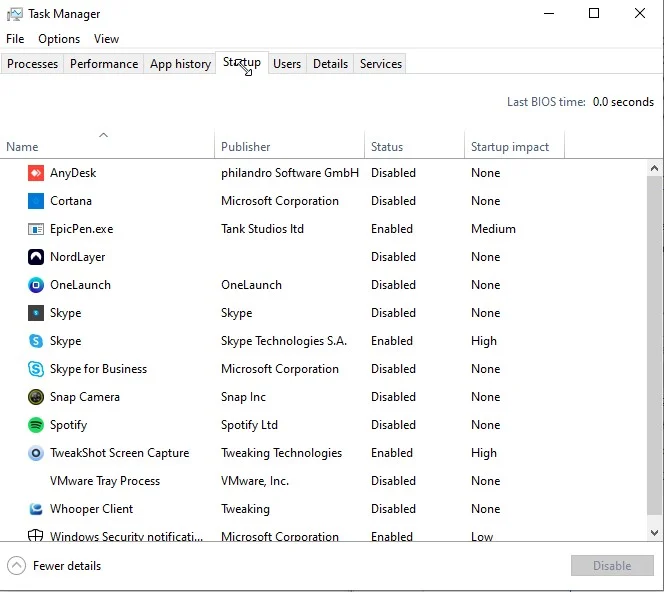
Task: Select the Whooper Client entry name
Action: pyautogui.click(x=91, y=509)
